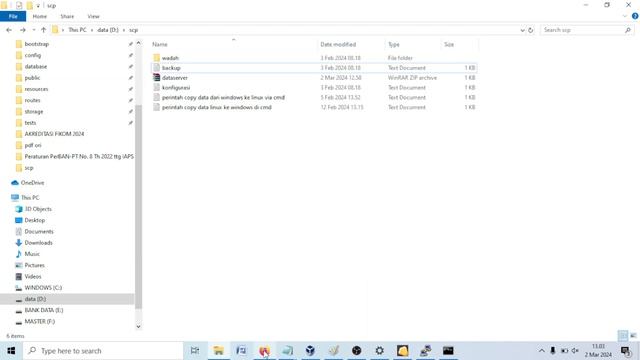Open the Command Prompt taskbar icon
The height and width of the screenshot is (360, 640).
point(448,351)
